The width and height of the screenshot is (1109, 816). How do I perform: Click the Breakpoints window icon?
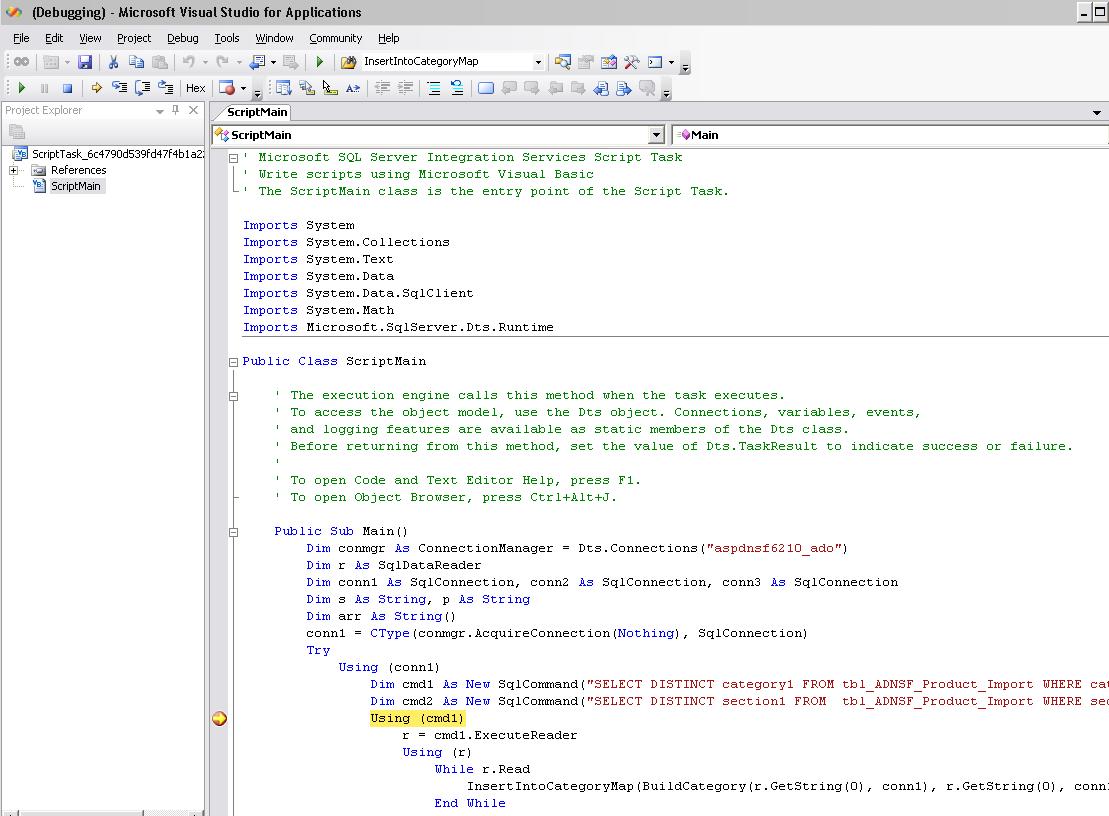[226, 88]
